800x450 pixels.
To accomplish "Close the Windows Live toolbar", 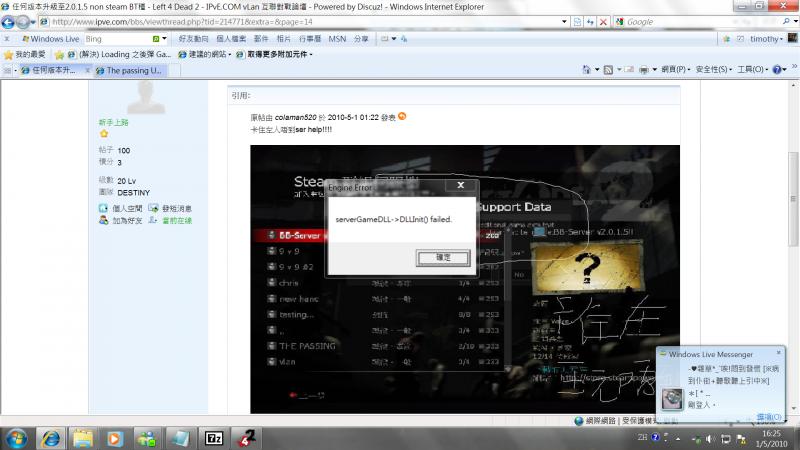I will (7, 39).
